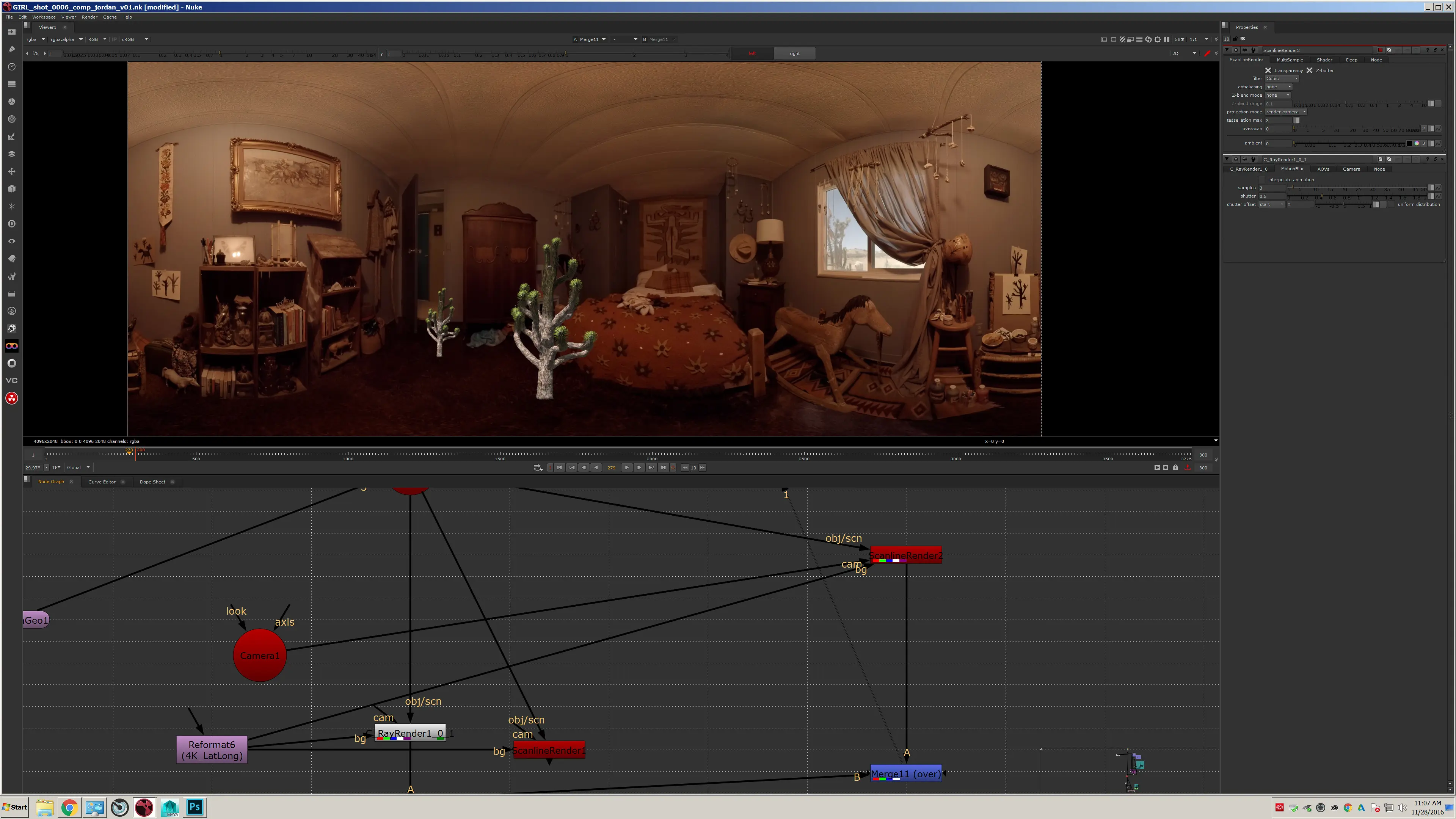Click the Maya icon in Windows taskbar

point(169,807)
